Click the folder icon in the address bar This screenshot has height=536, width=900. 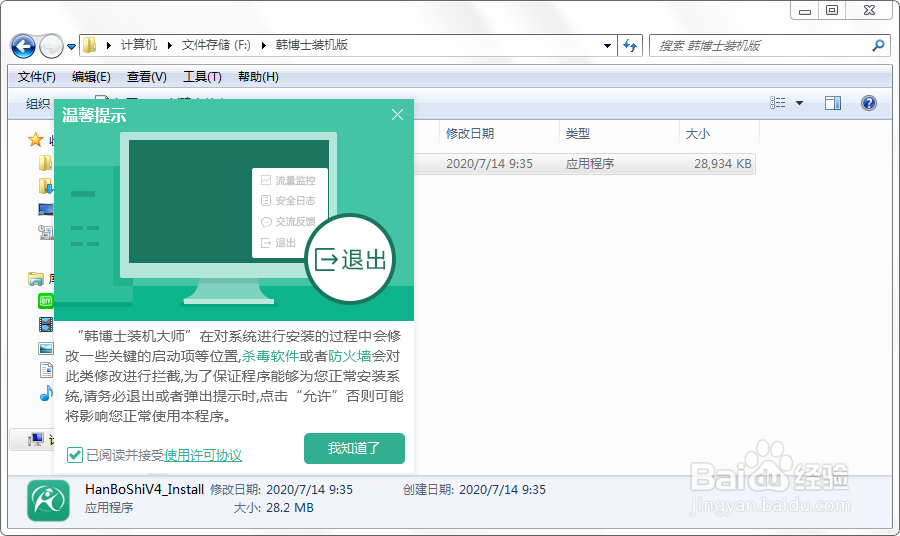coord(90,45)
